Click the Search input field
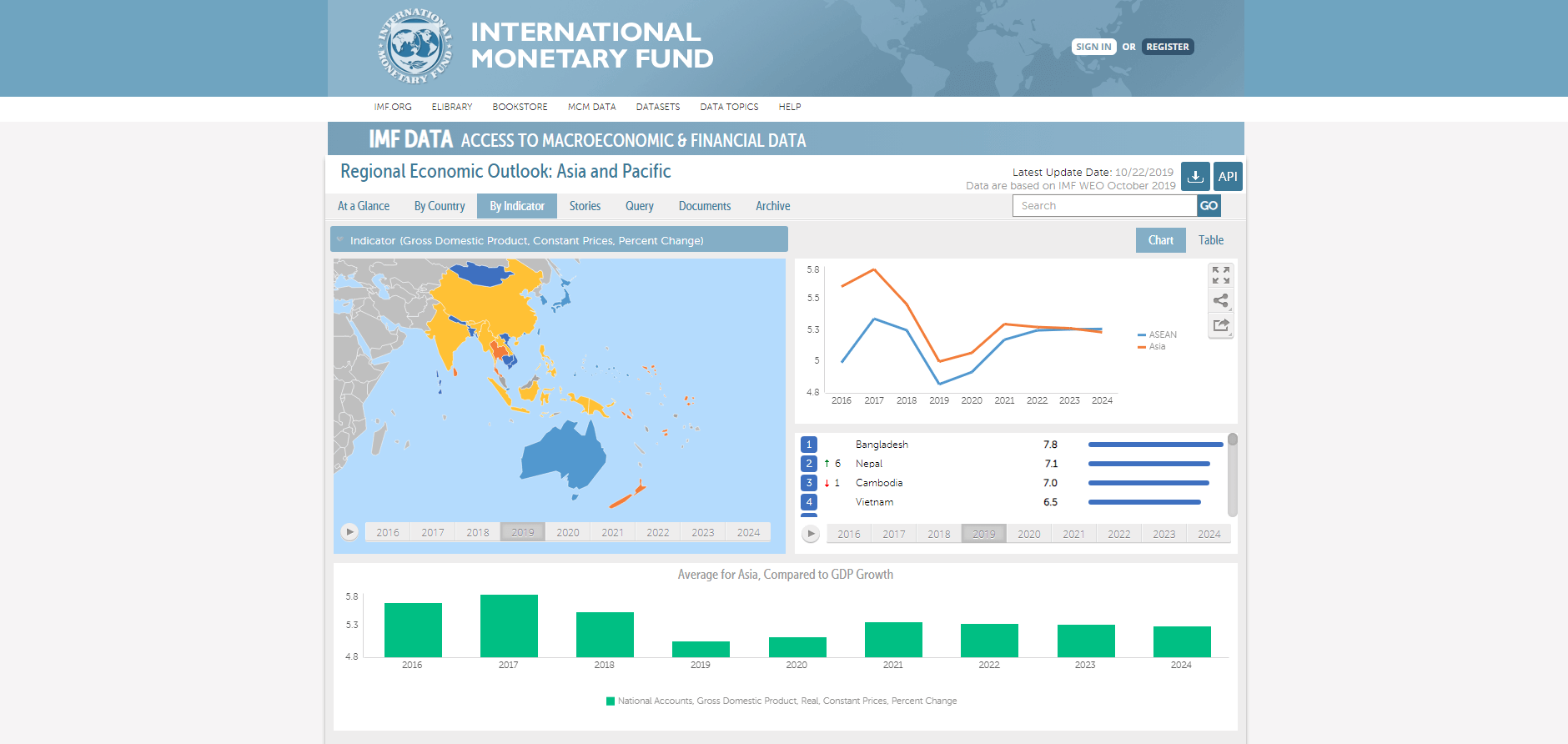Screen dimensions: 1568x744 click(1104, 206)
